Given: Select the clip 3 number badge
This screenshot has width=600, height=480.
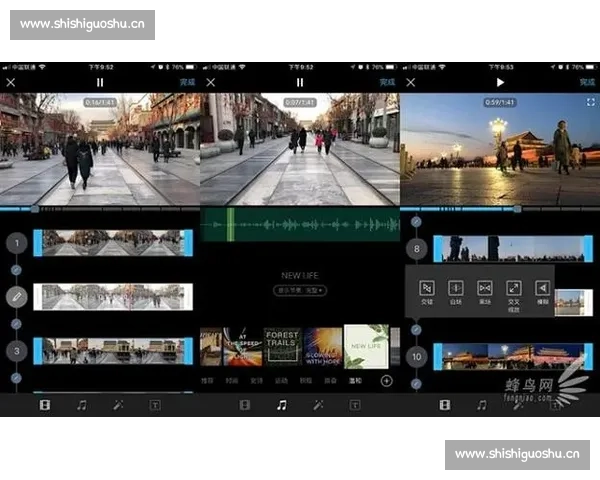Looking at the screenshot, I should click(16, 351).
